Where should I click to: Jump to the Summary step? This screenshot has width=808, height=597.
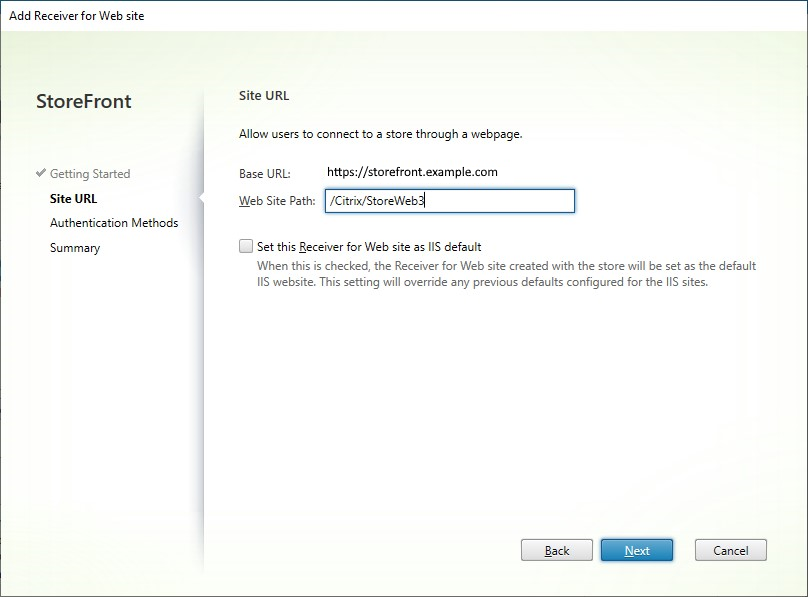(75, 248)
